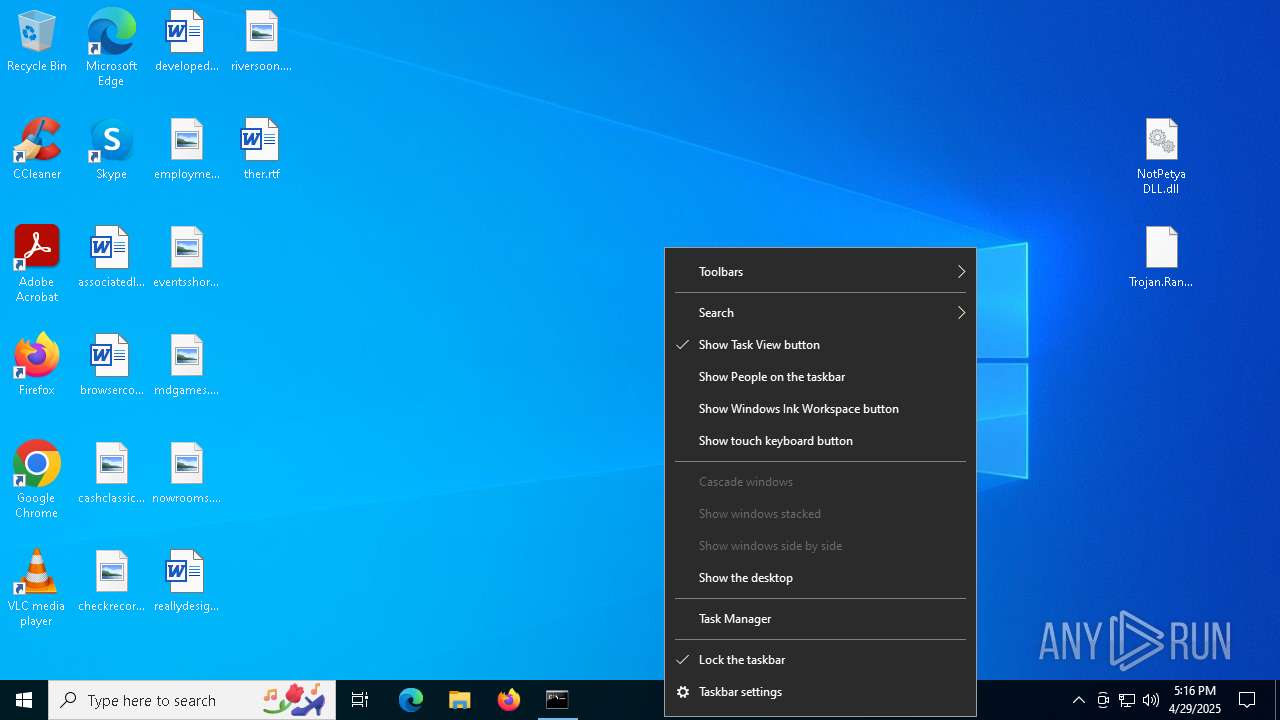1280x720 pixels.
Task: Open the Windows Start menu
Action: pos(24,700)
